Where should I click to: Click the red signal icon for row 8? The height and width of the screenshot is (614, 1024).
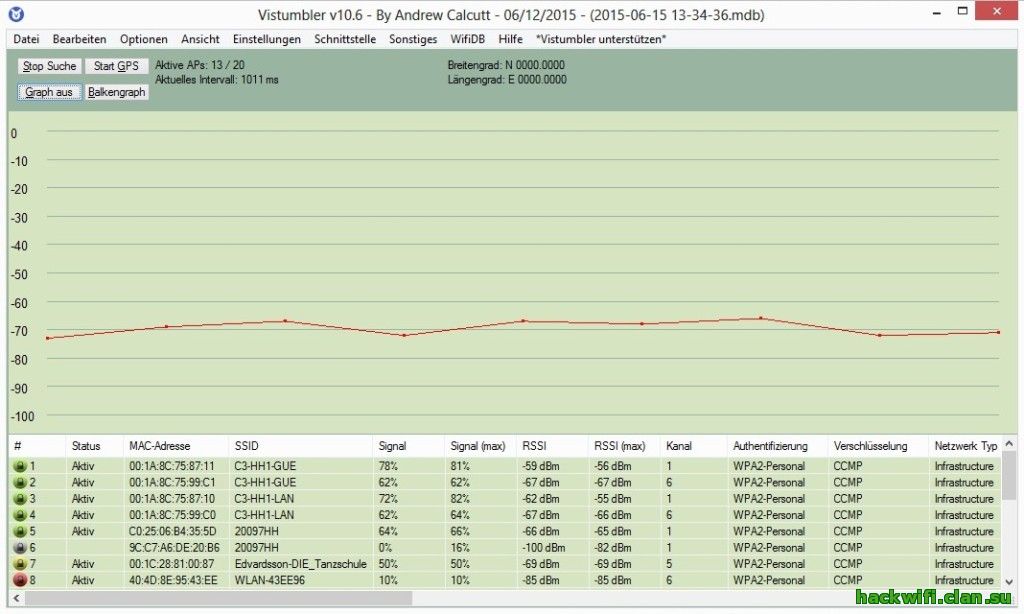[x=20, y=580]
